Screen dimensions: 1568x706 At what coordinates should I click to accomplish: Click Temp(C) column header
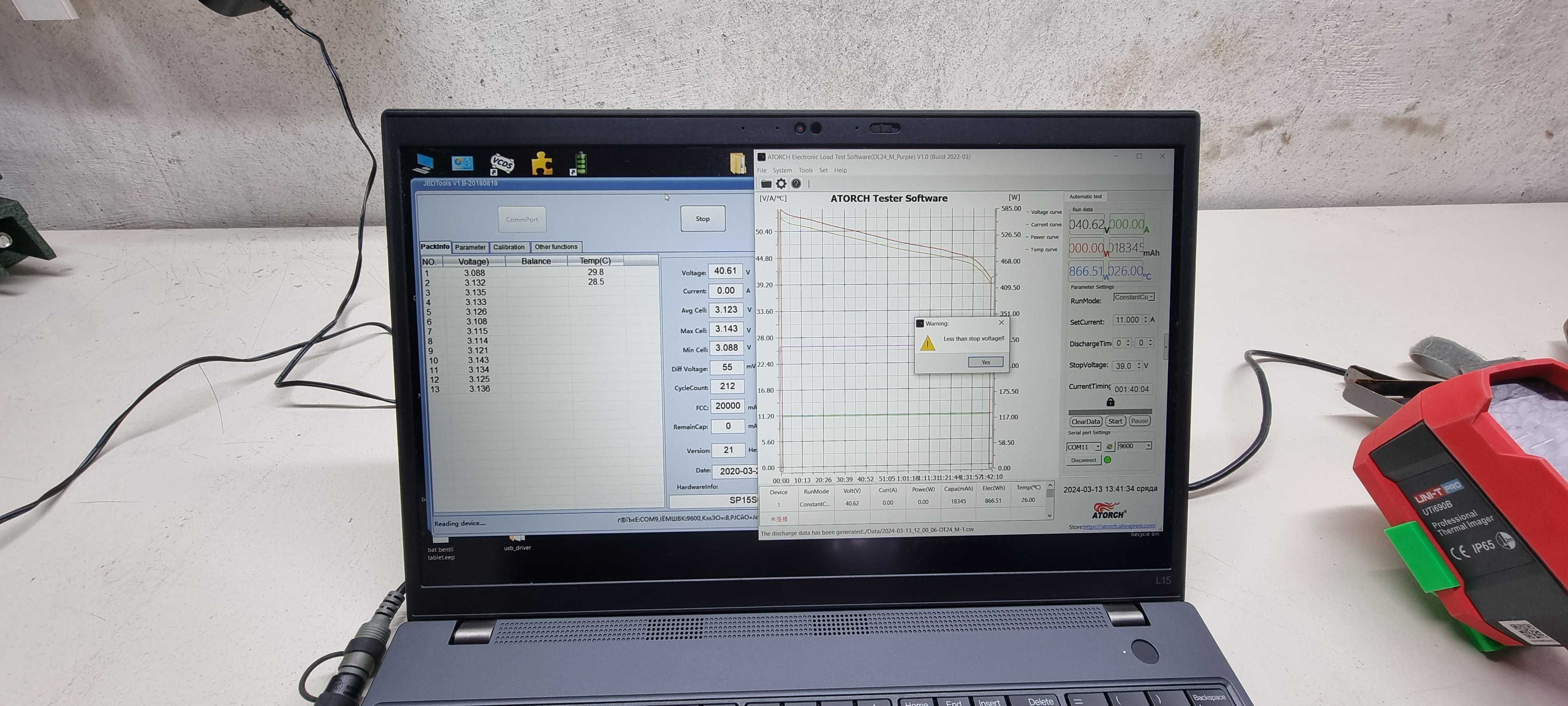595,260
